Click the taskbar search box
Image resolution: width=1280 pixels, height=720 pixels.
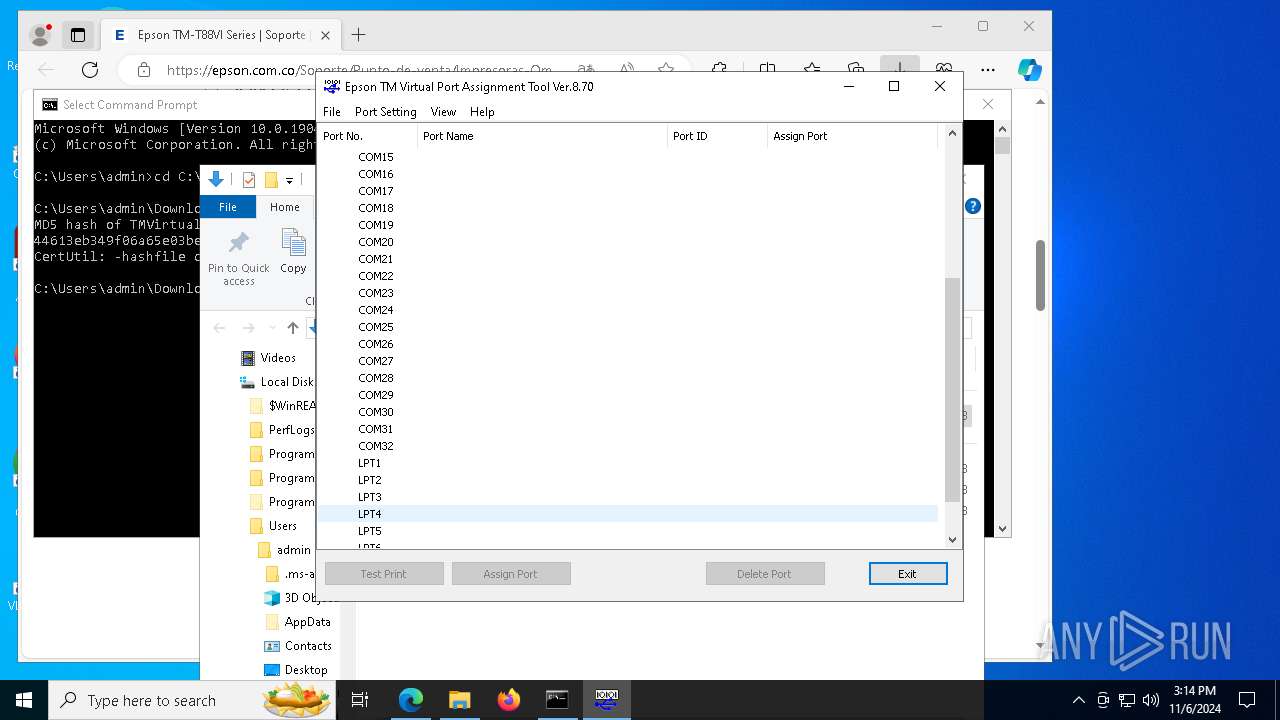pos(192,700)
